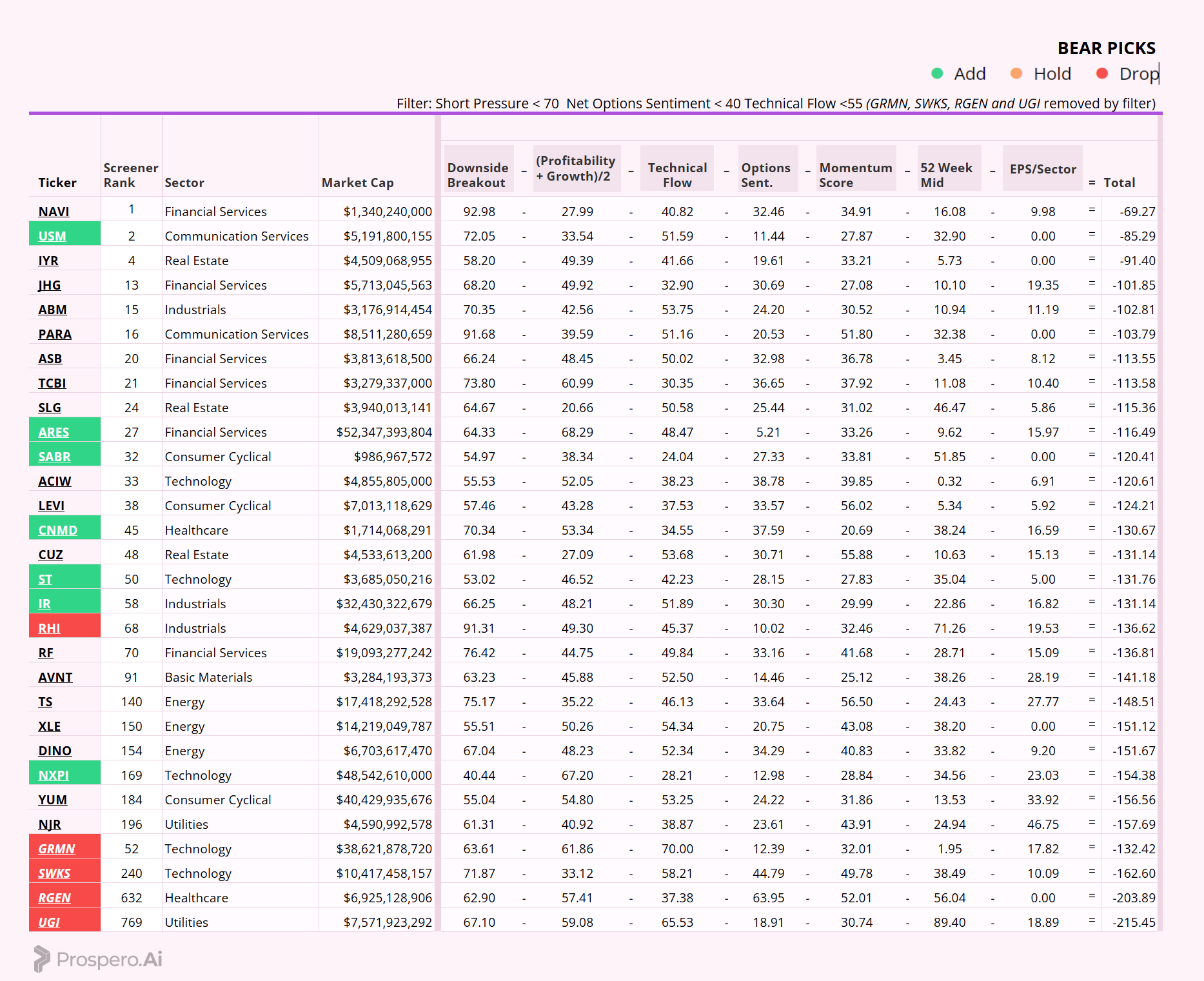
Task: Open the NXPI ticker link
Action: (54, 775)
